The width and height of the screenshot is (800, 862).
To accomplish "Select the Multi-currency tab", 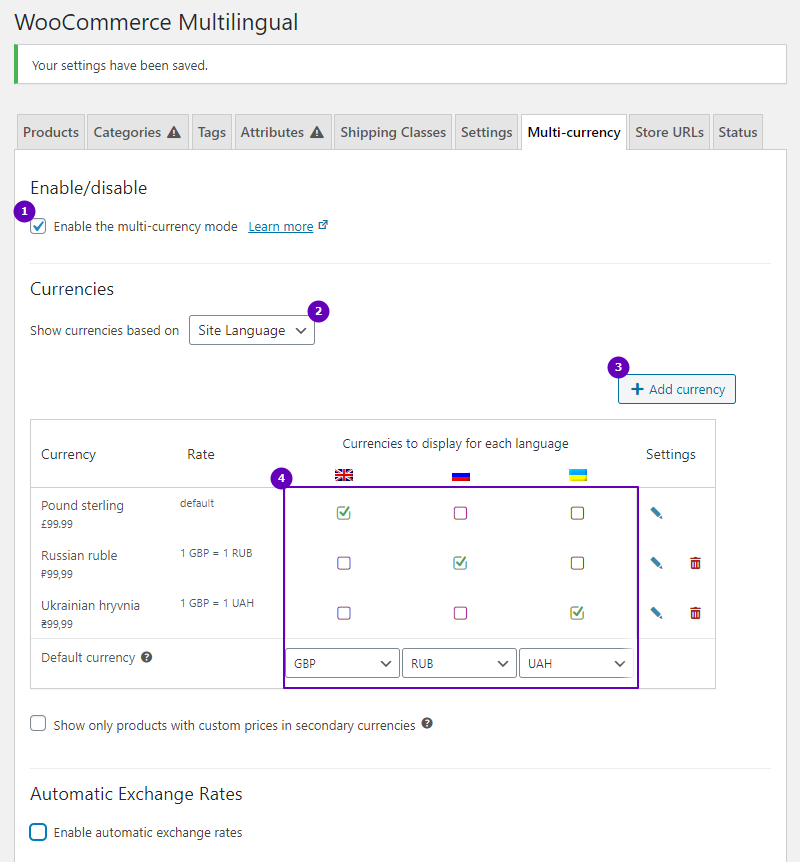I will (x=574, y=132).
